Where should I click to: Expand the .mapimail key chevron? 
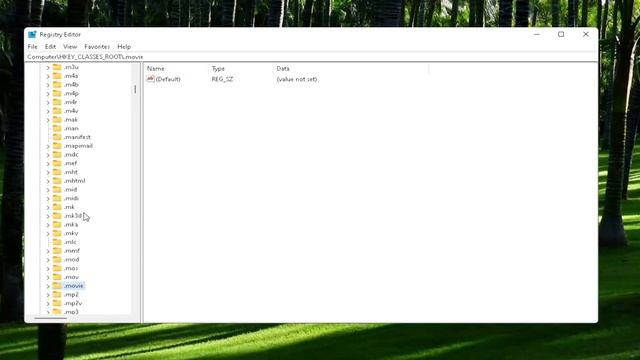[x=48, y=146]
